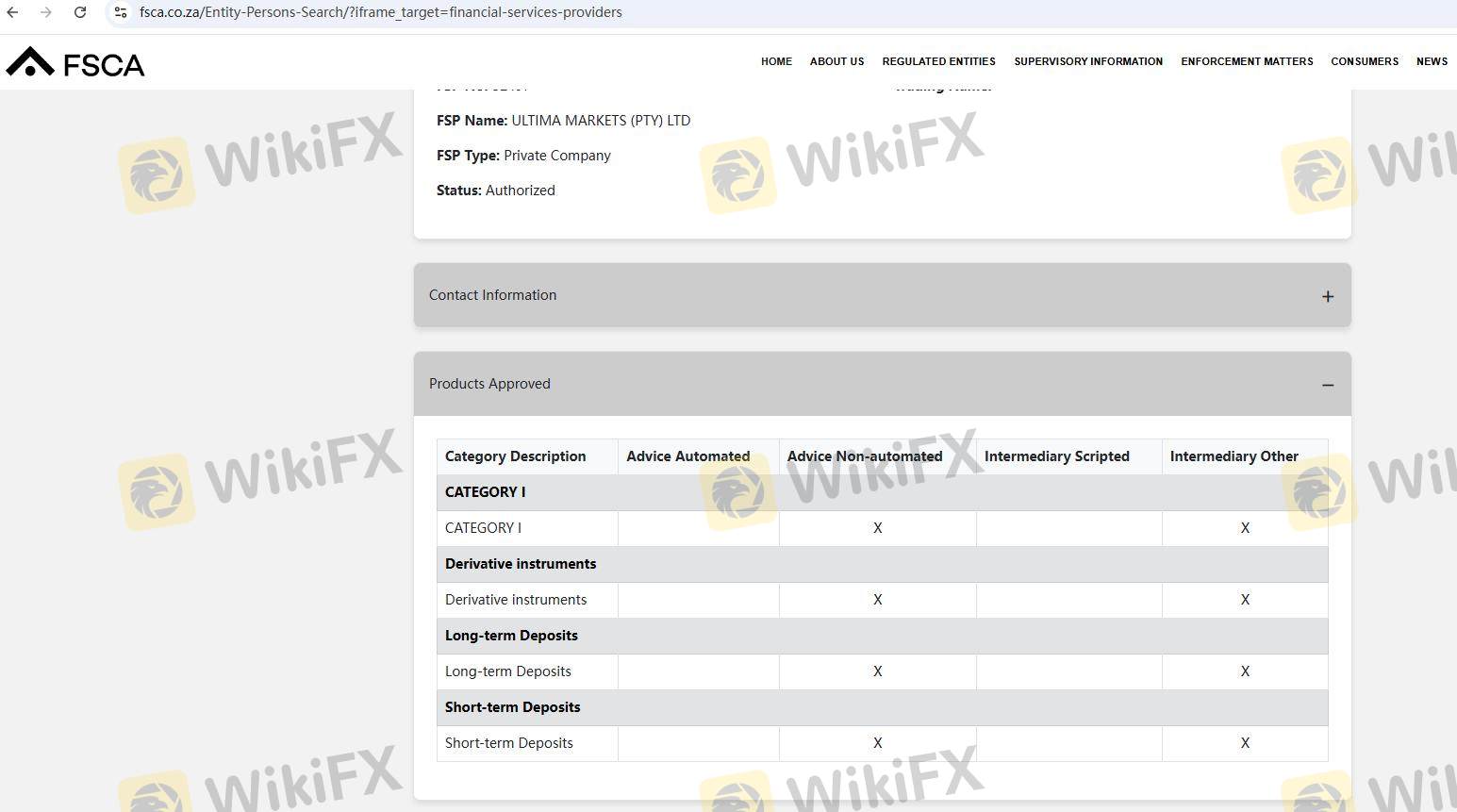The image size is (1457, 812).
Task: Click the Advice Non-automated column header
Action: pos(865,456)
